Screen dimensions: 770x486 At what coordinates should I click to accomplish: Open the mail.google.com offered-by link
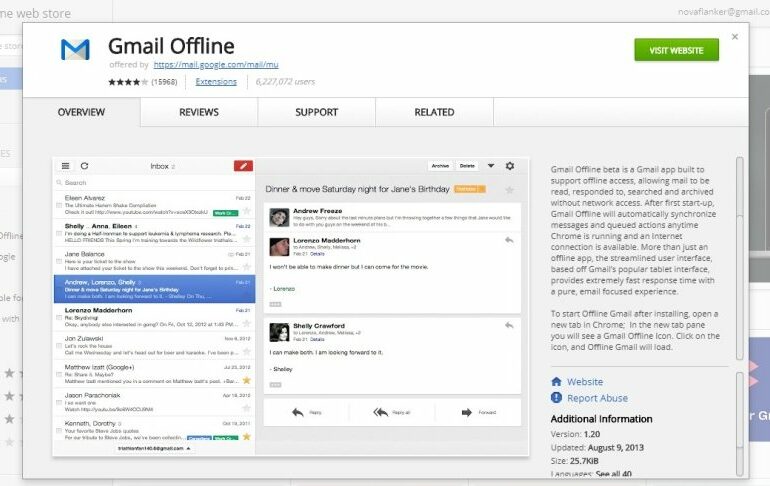point(216,65)
